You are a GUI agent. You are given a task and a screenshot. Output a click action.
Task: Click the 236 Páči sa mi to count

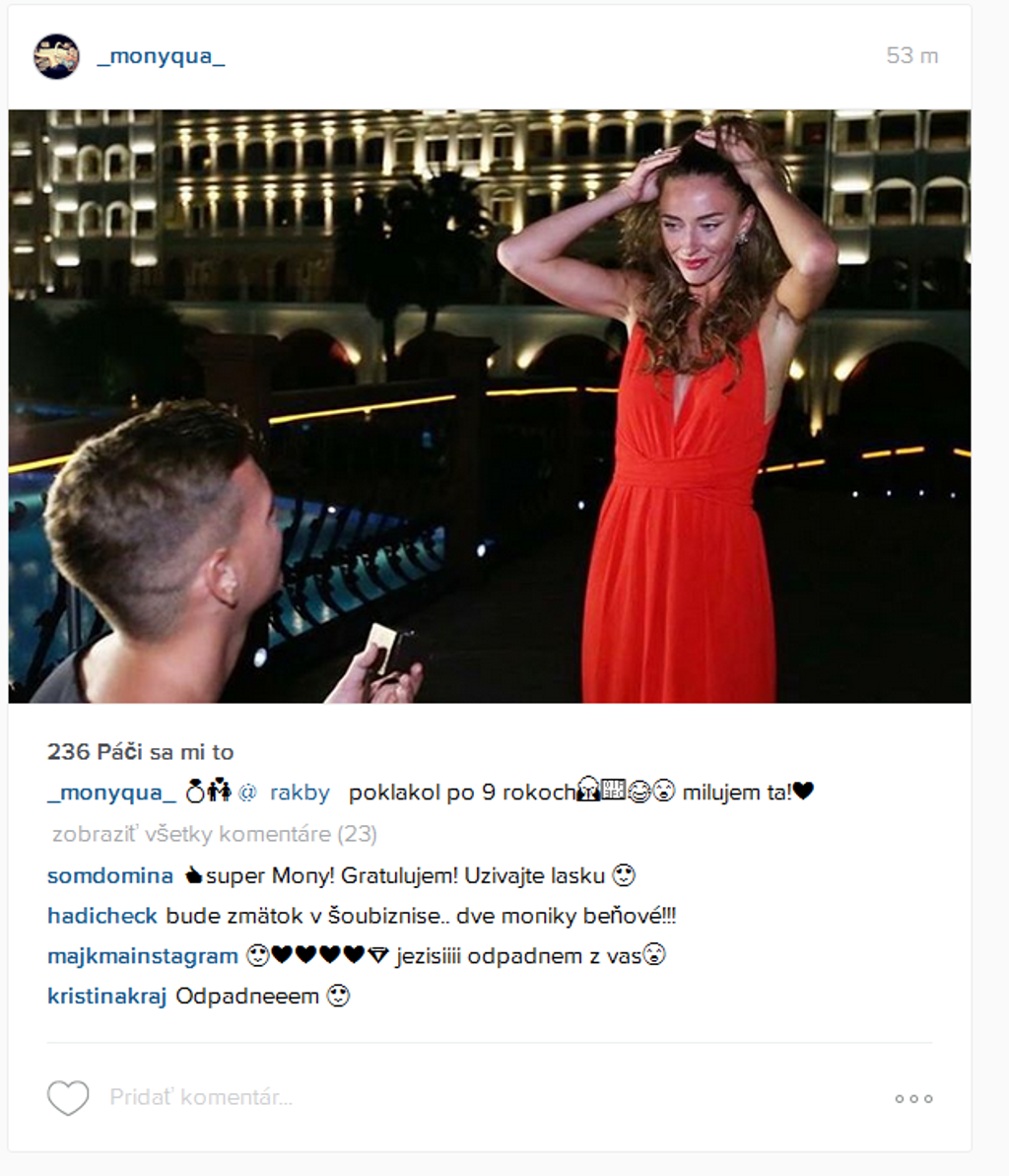[x=140, y=751]
